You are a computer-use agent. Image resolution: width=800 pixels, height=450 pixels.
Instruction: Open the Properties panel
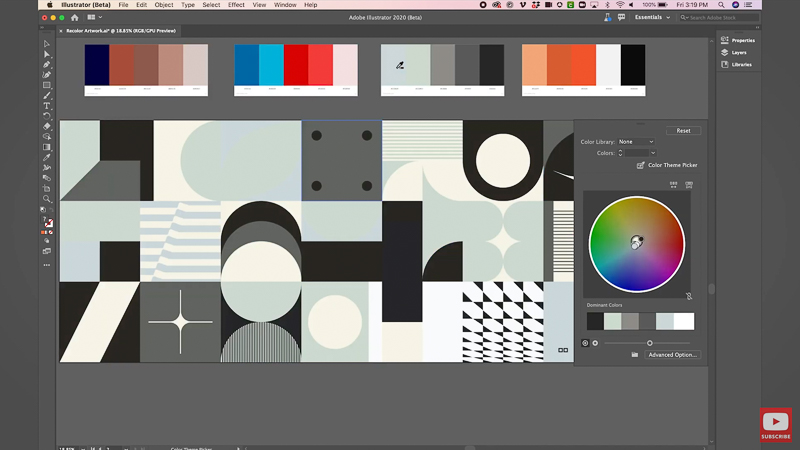742,40
